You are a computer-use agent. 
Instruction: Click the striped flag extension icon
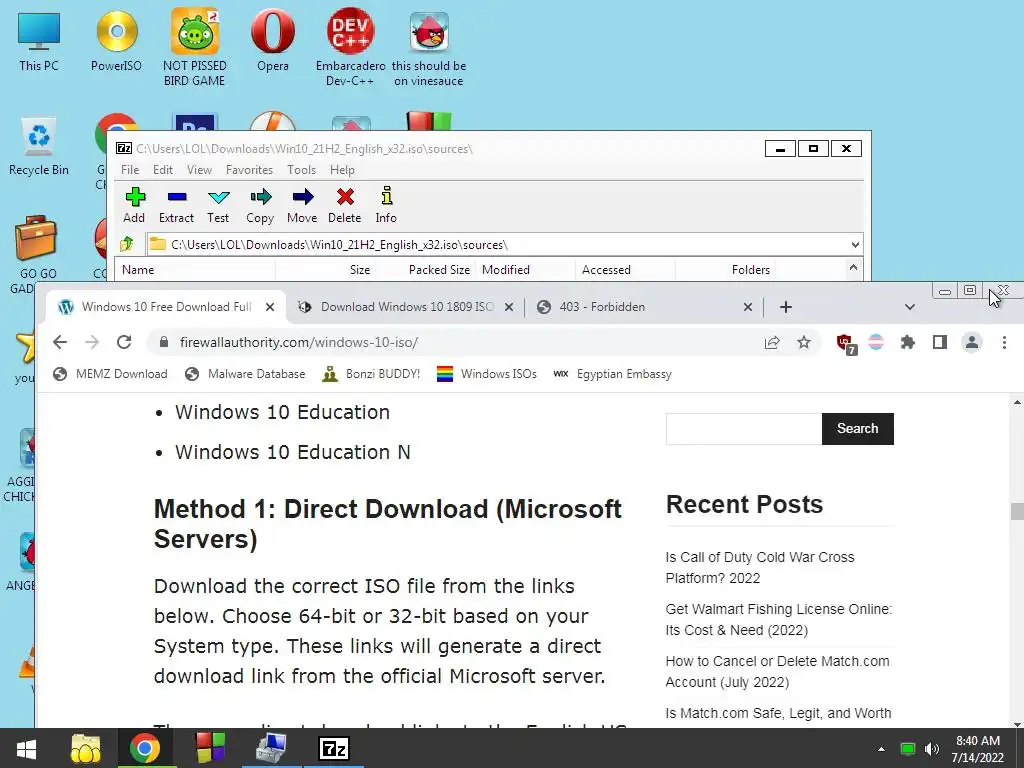click(x=876, y=342)
